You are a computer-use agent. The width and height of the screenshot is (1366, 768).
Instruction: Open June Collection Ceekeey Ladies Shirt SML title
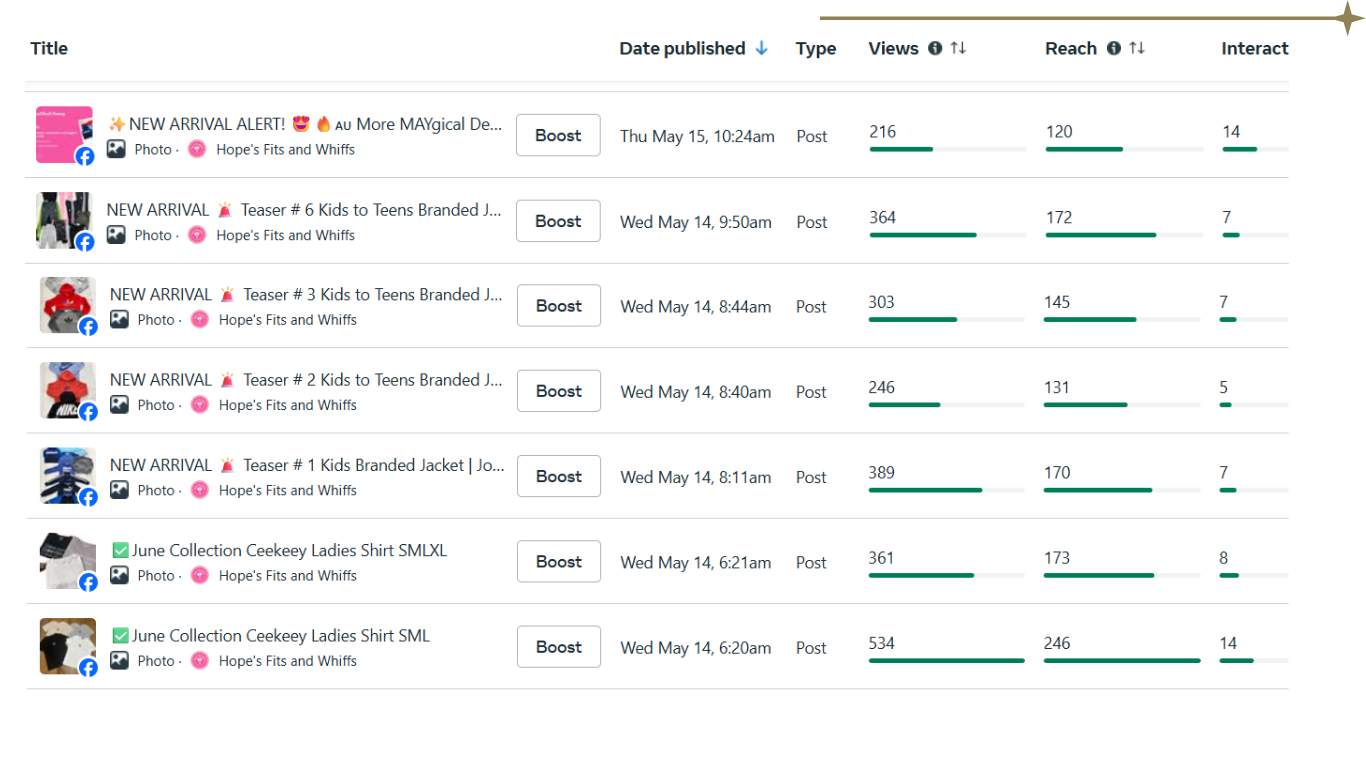point(280,636)
